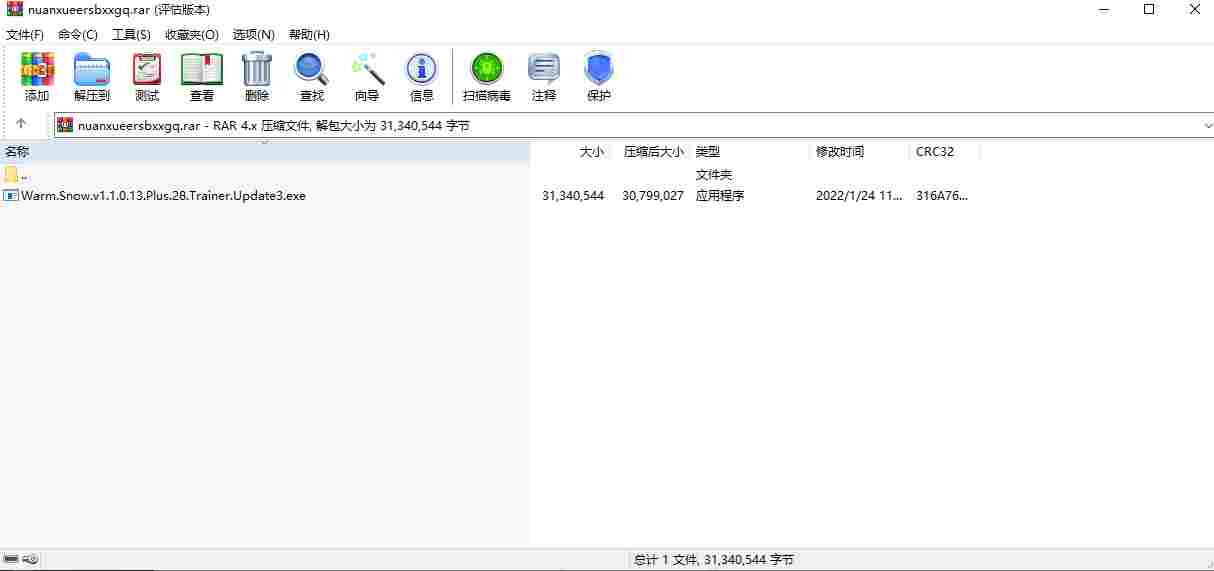Sort by Type (类型) column header
This screenshot has height=571, width=1214.
(750, 152)
